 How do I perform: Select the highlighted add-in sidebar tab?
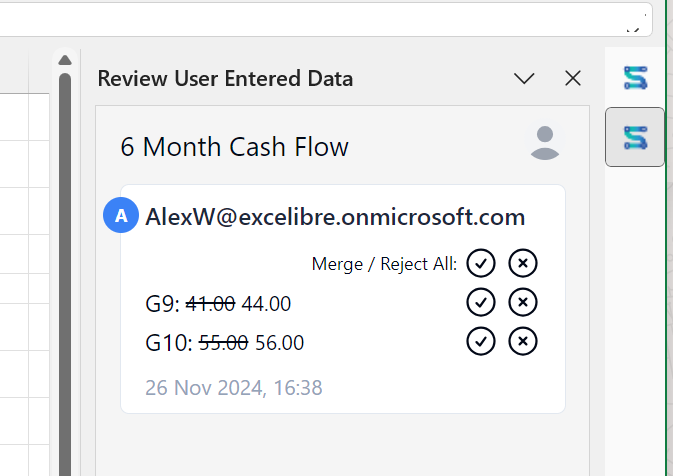click(x=634, y=136)
